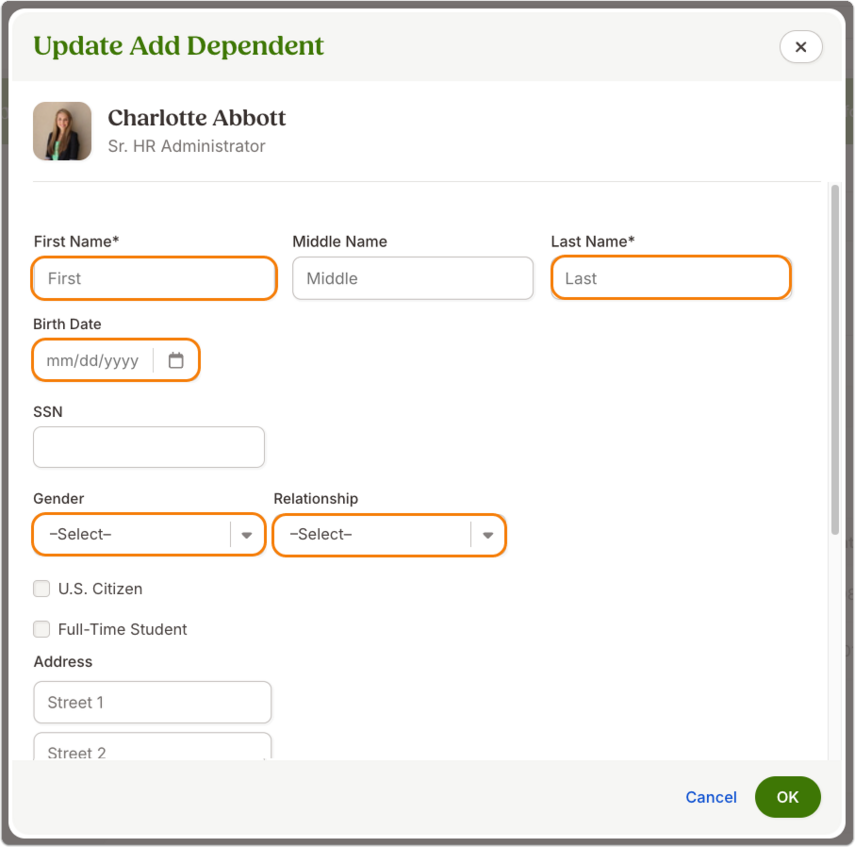Focus the Middle Name field
855x847 pixels.
coord(413,278)
